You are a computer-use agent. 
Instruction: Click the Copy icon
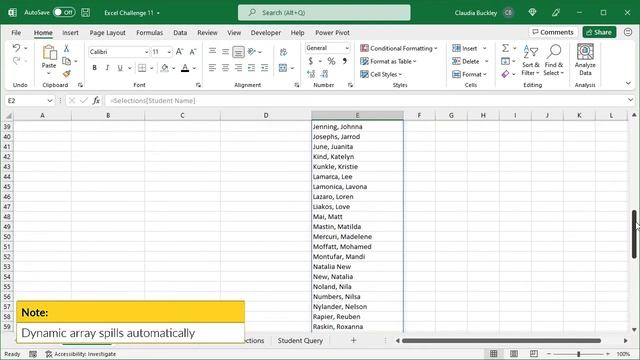66,61
